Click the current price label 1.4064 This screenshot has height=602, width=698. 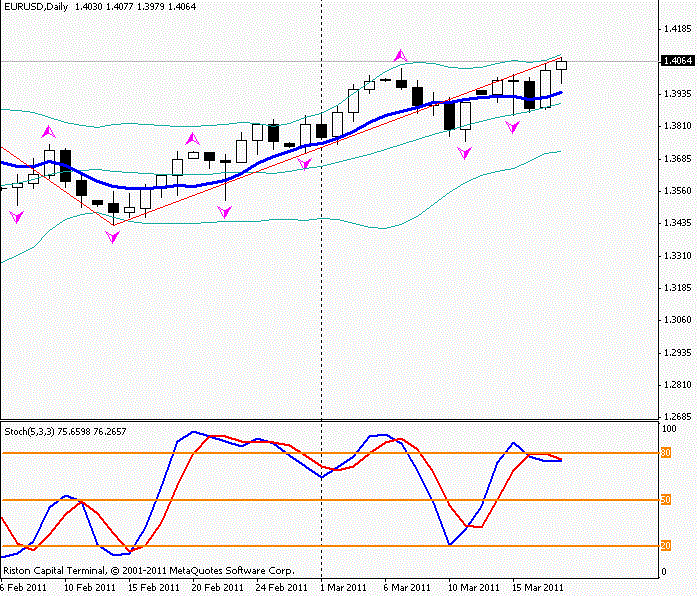click(x=678, y=61)
